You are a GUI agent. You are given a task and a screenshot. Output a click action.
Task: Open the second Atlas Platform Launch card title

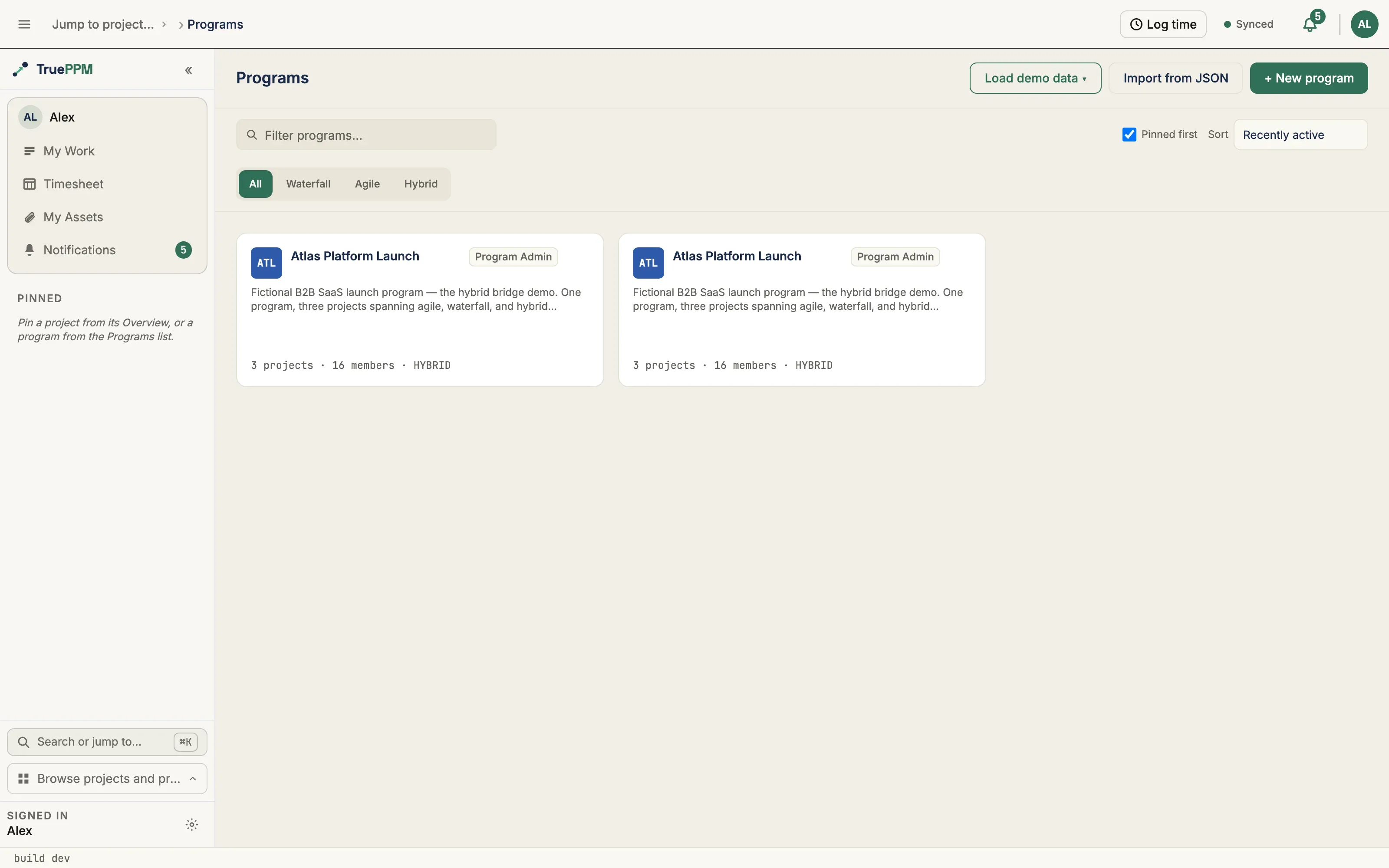[x=737, y=256]
